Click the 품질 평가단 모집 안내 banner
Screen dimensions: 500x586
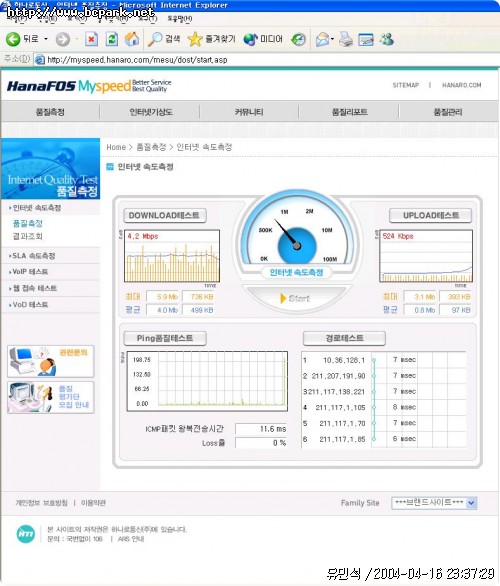(x=50, y=397)
